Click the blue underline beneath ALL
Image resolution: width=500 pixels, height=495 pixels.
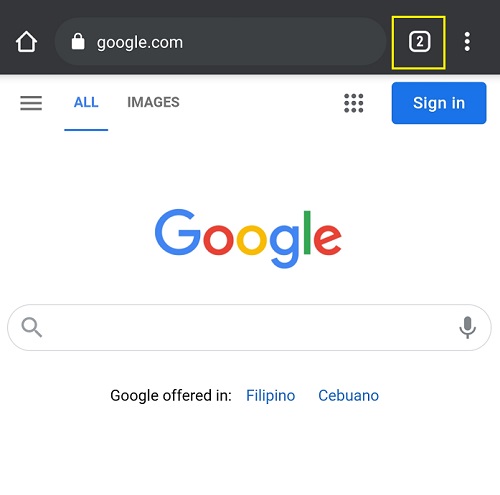(86, 130)
